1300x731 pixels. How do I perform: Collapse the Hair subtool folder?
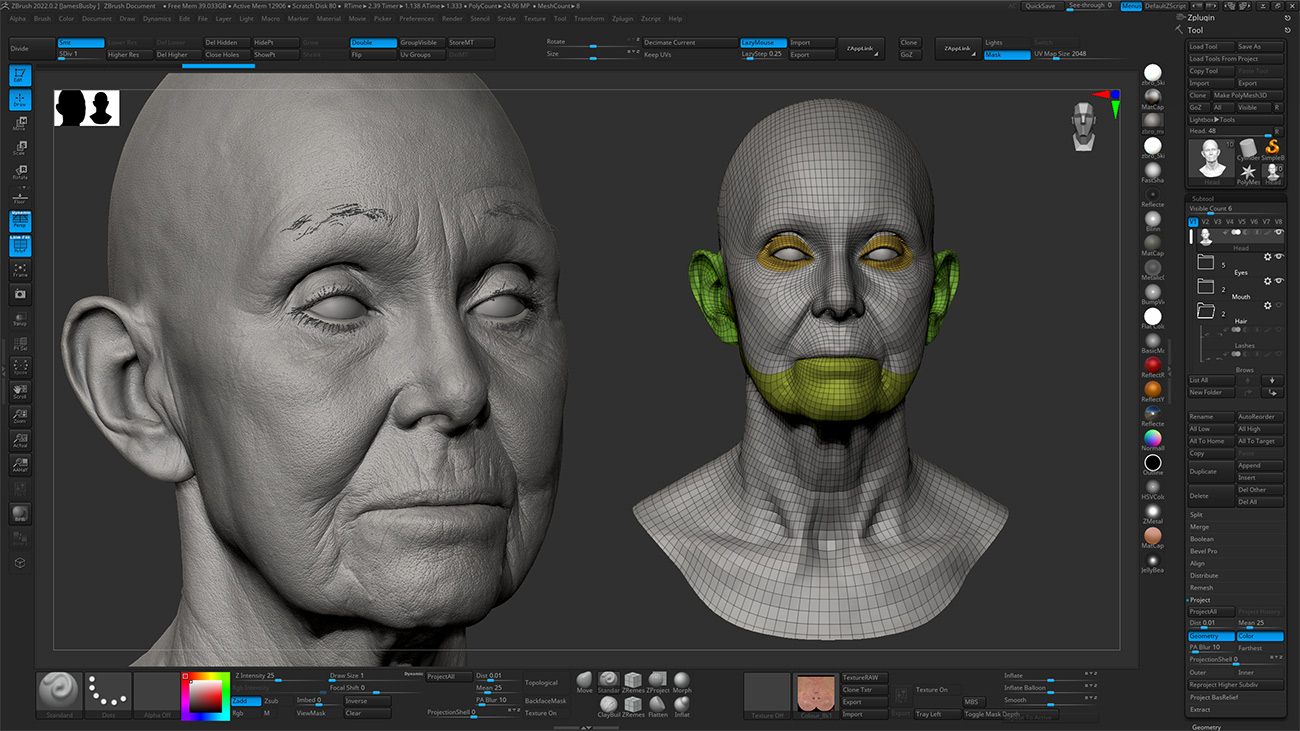[1205, 312]
